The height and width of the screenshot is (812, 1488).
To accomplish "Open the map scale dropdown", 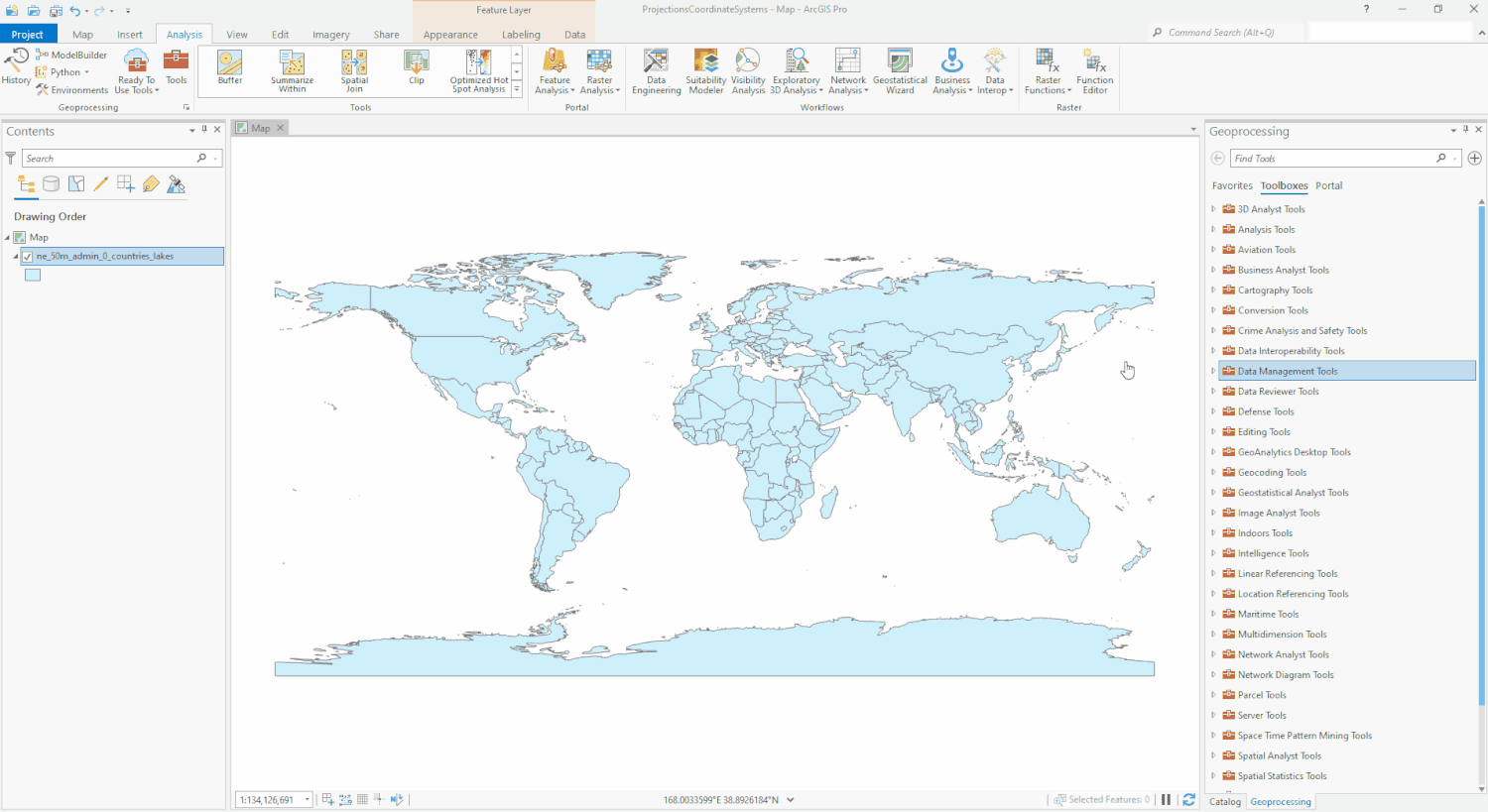I will pos(305,799).
